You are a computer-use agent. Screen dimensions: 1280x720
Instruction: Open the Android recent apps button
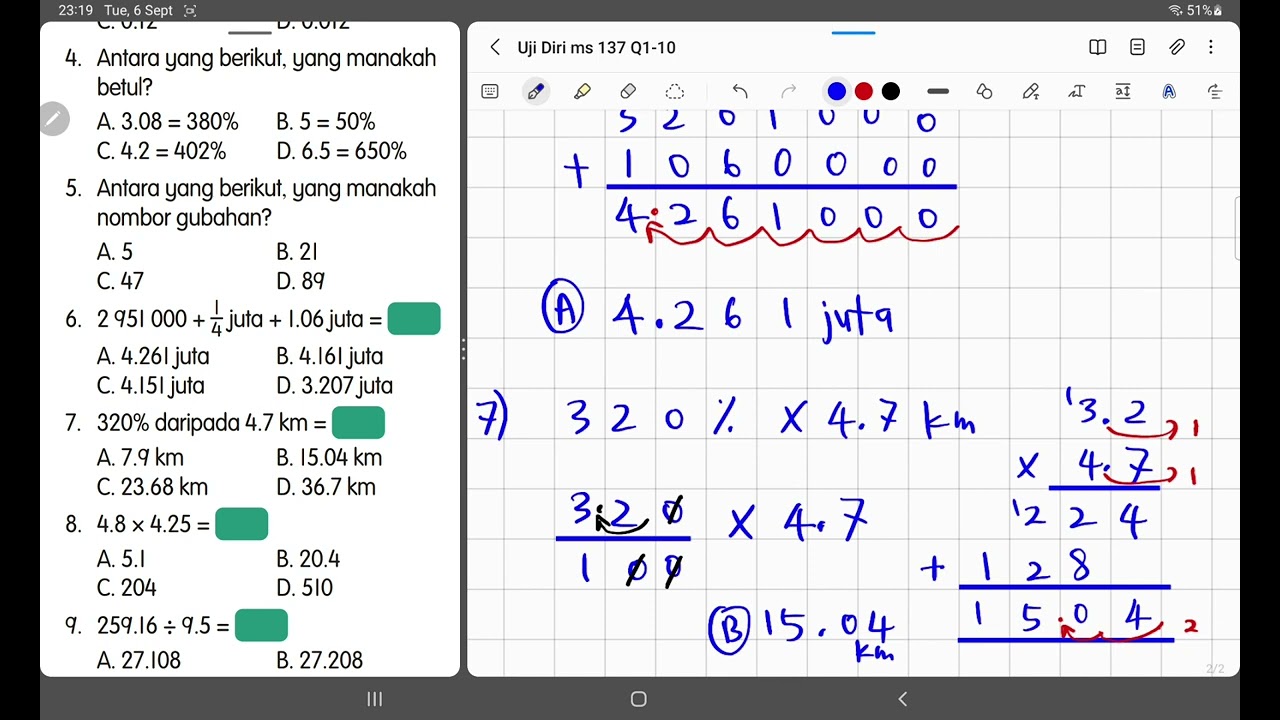point(375,699)
